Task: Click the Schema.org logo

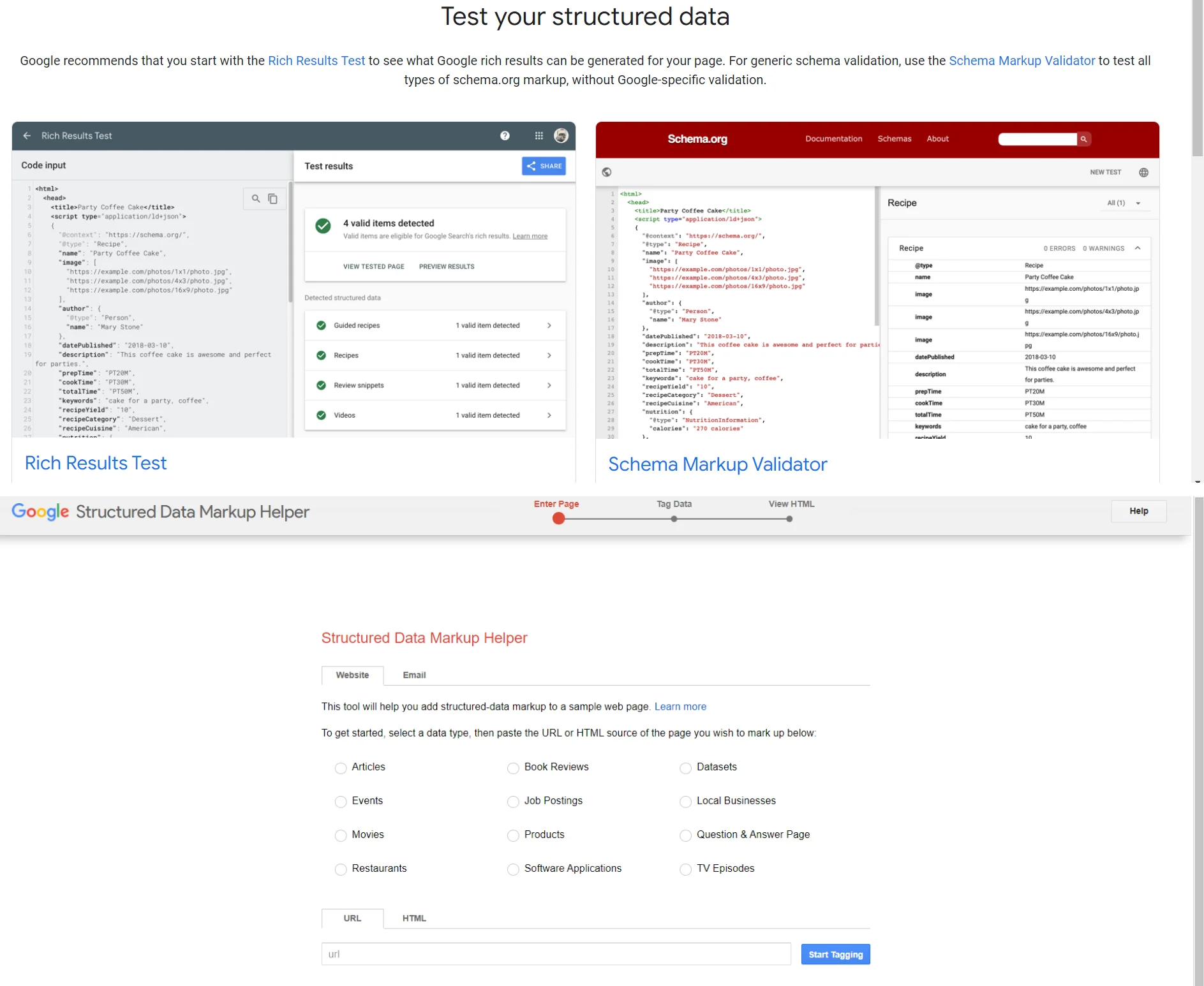Action: click(x=697, y=139)
